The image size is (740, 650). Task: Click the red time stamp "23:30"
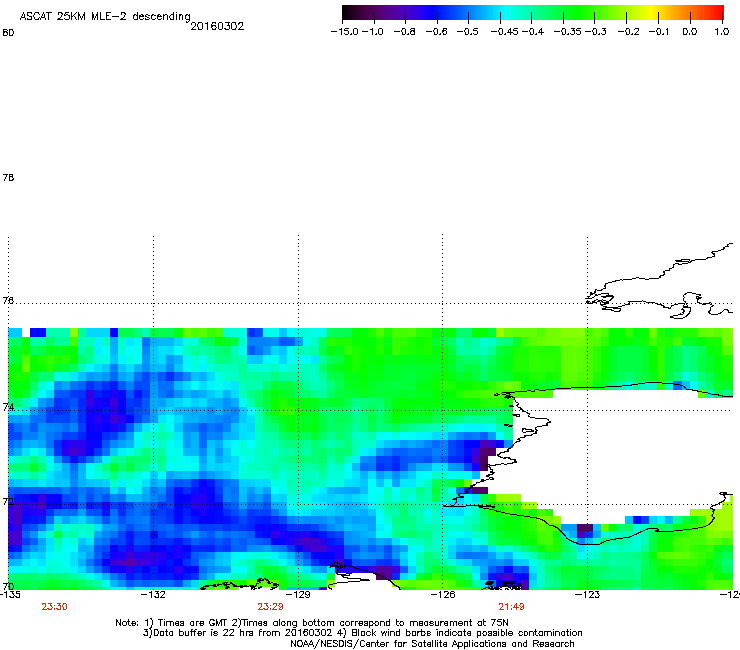click(54, 607)
